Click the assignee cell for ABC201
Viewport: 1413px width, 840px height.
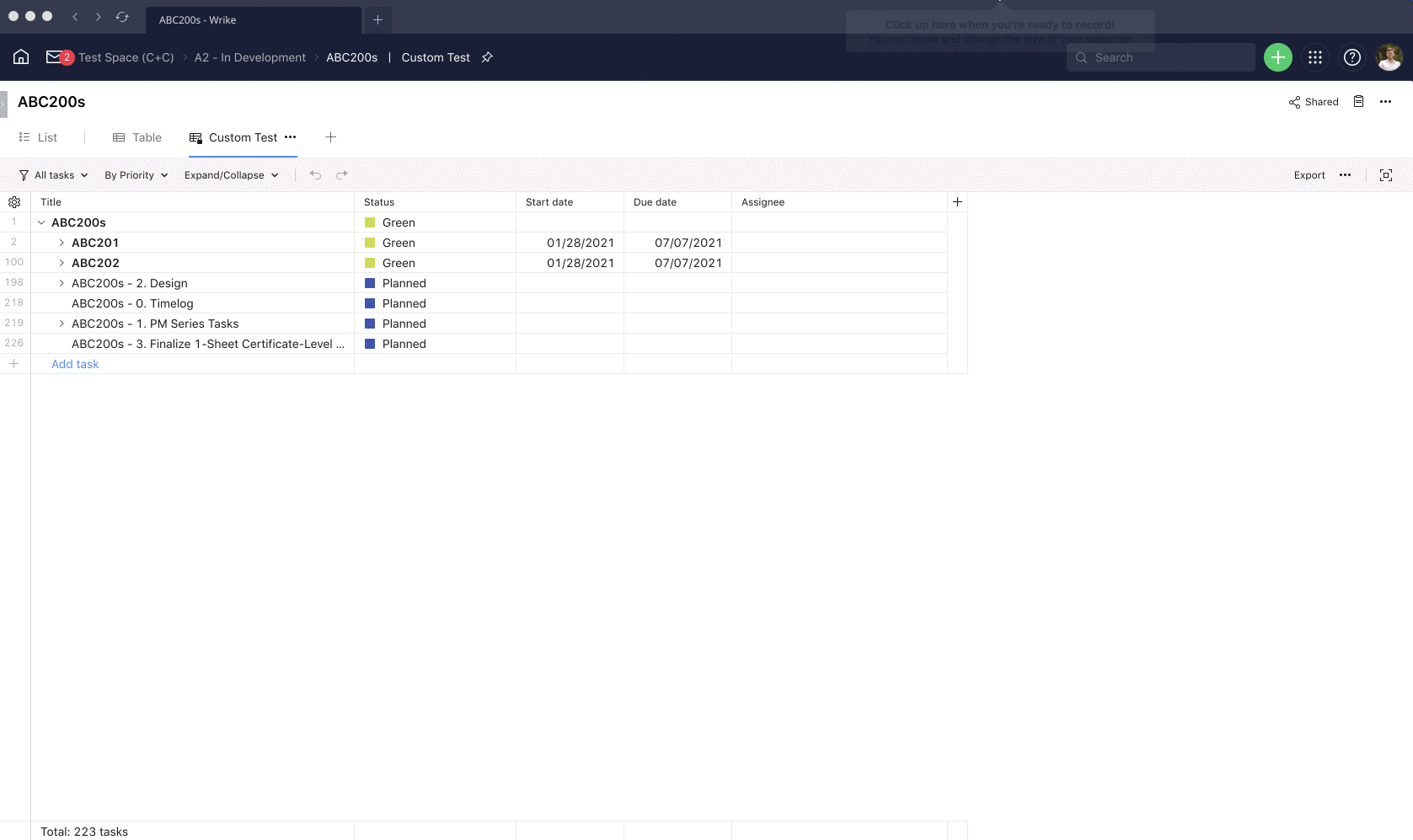(839, 243)
